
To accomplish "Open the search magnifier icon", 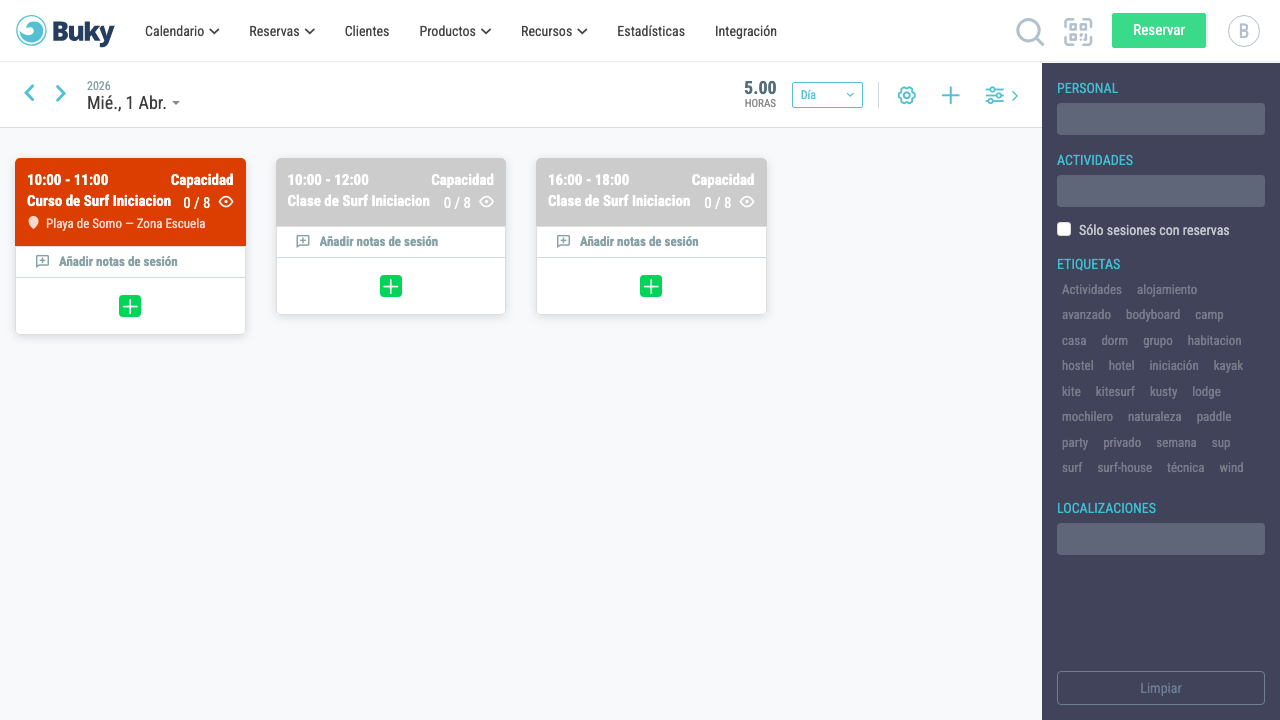I will (1030, 32).
